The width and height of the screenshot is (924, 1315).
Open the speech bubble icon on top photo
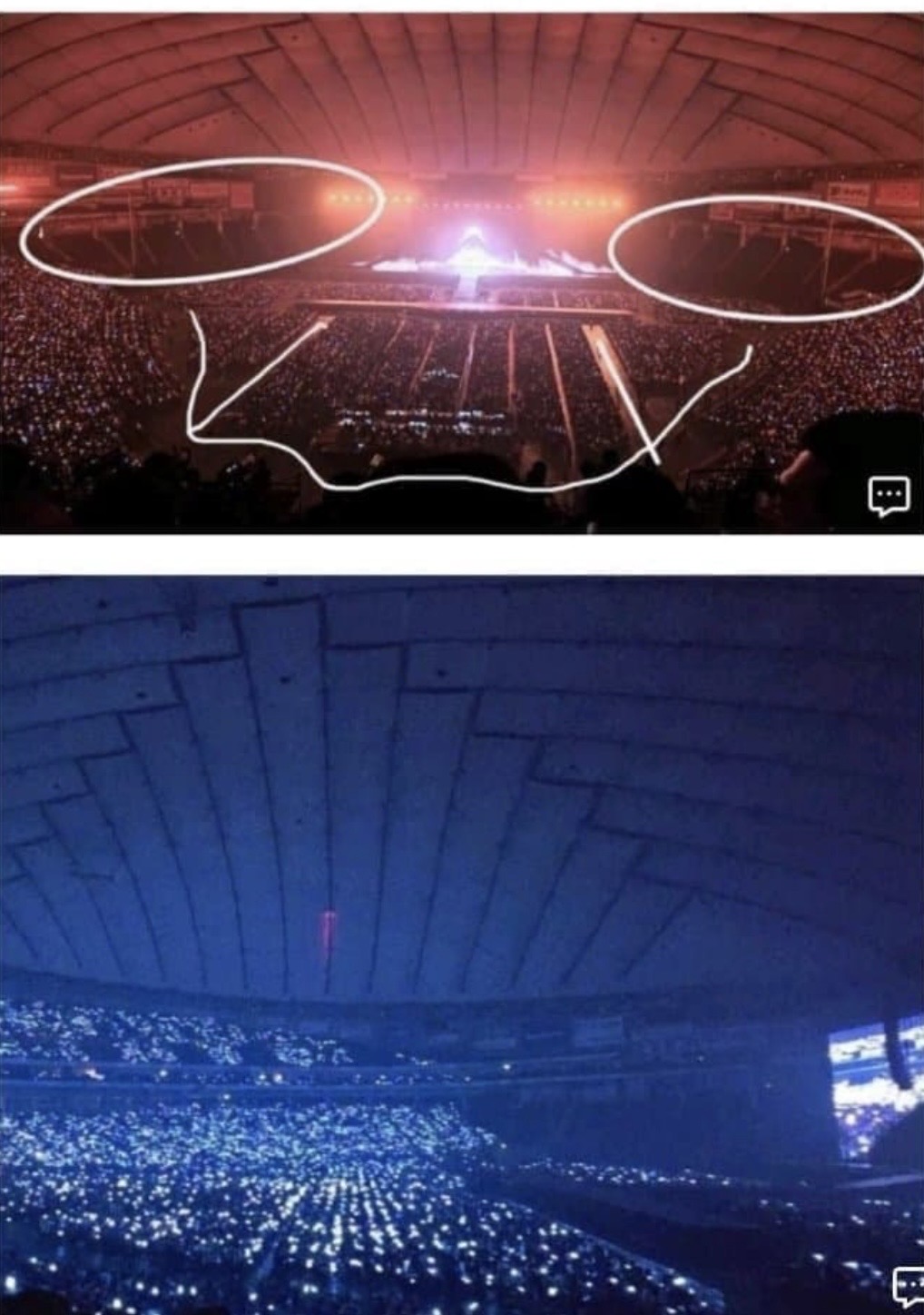[889, 497]
